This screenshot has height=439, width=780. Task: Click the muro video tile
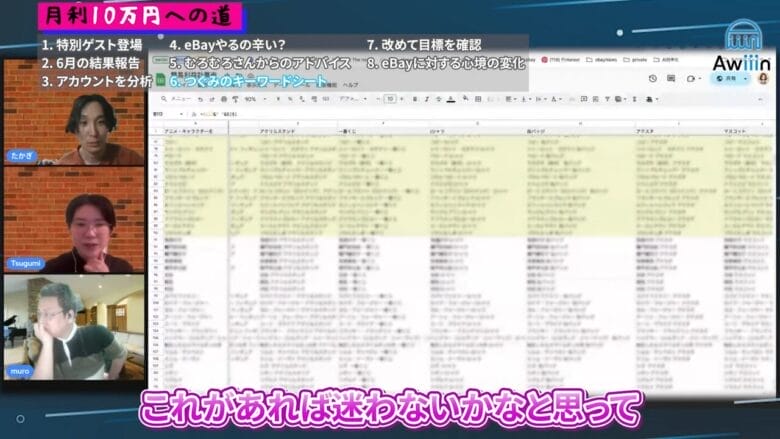pos(74,327)
